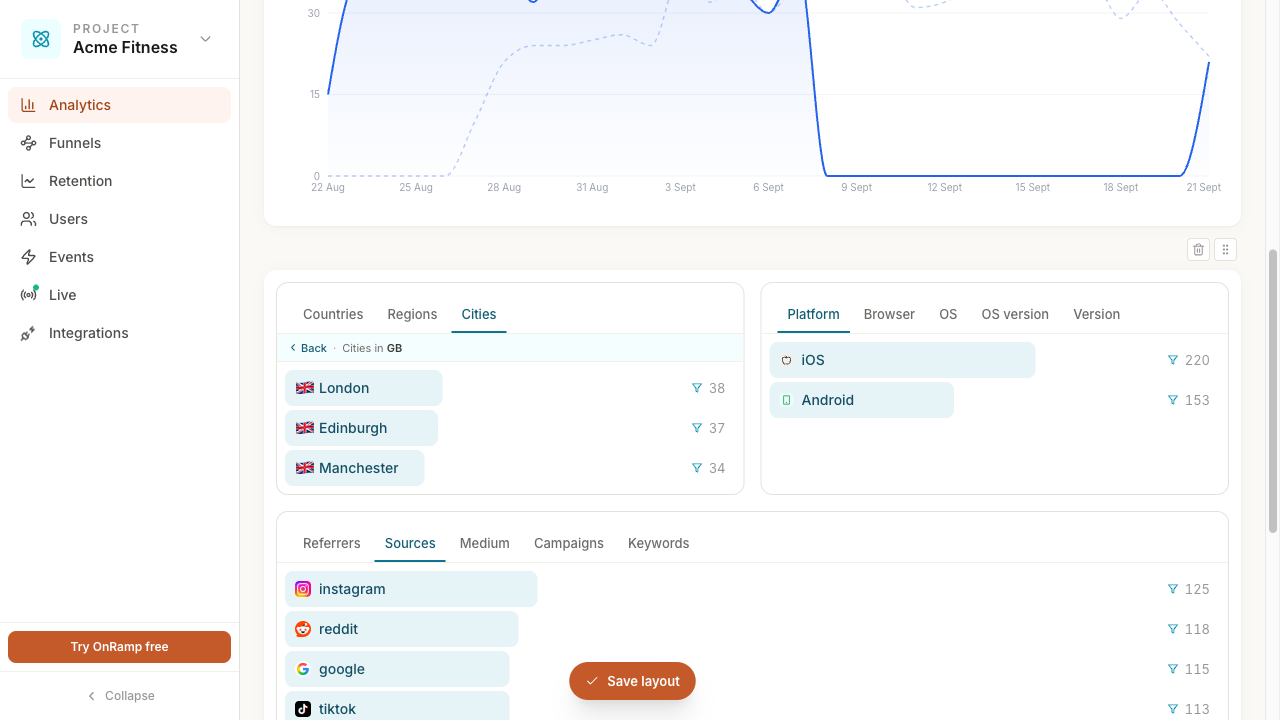Click the Acme Fitness project logo icon

[x=41, y=39]
